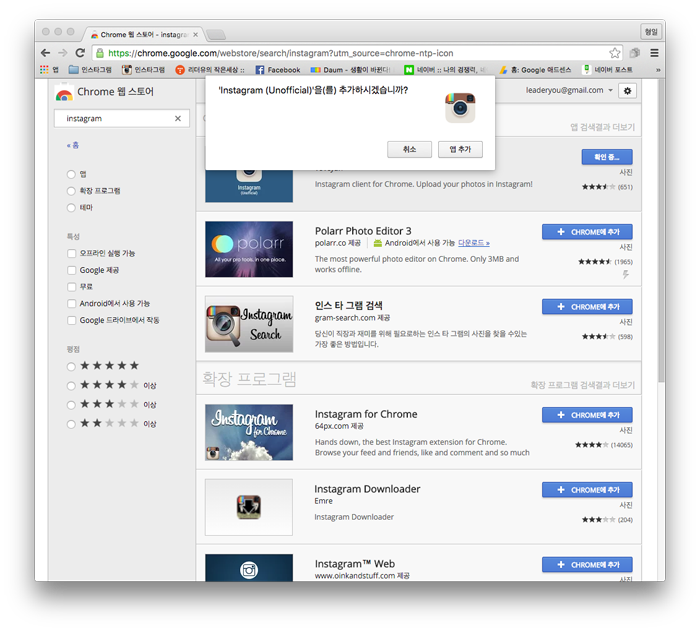Enable the Google 제공 checkbox
The image size is (700, 631).
point(71,270)
